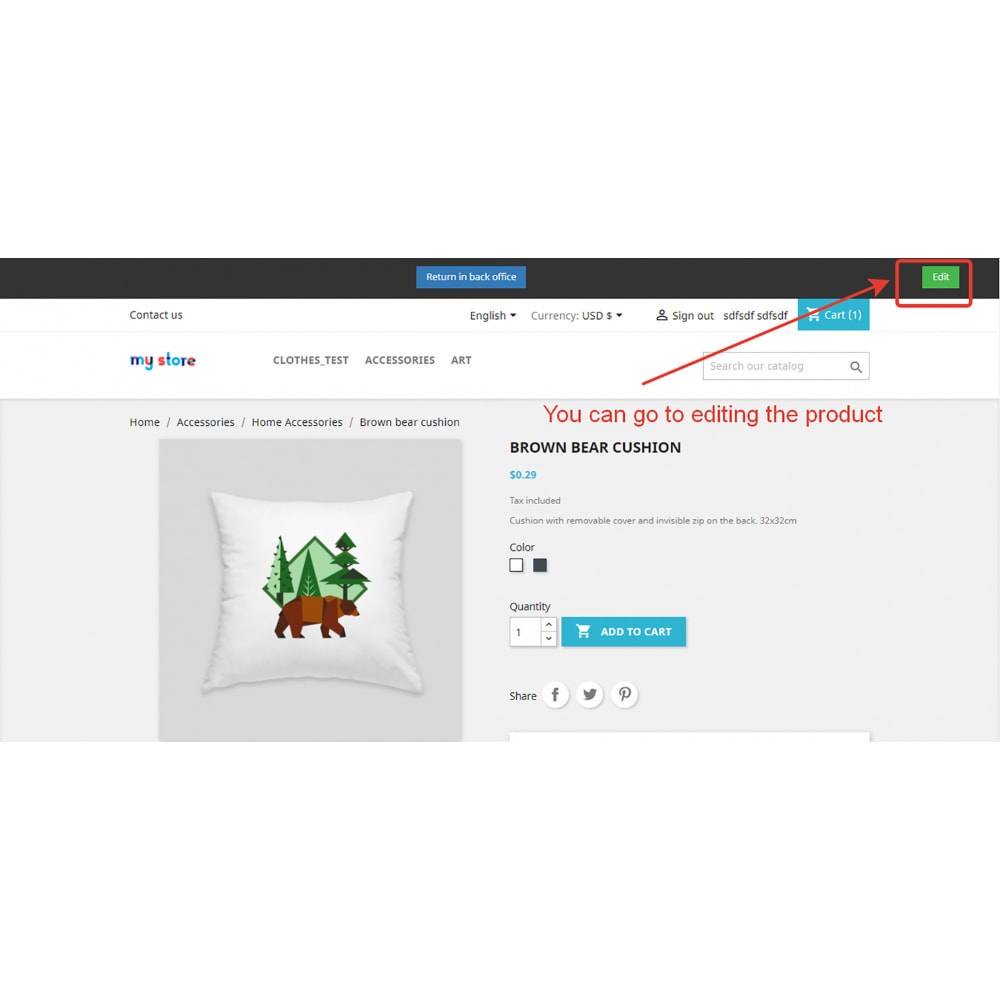
Task: Go to Home Accessories breadcrumb
Action: point(297,422)
